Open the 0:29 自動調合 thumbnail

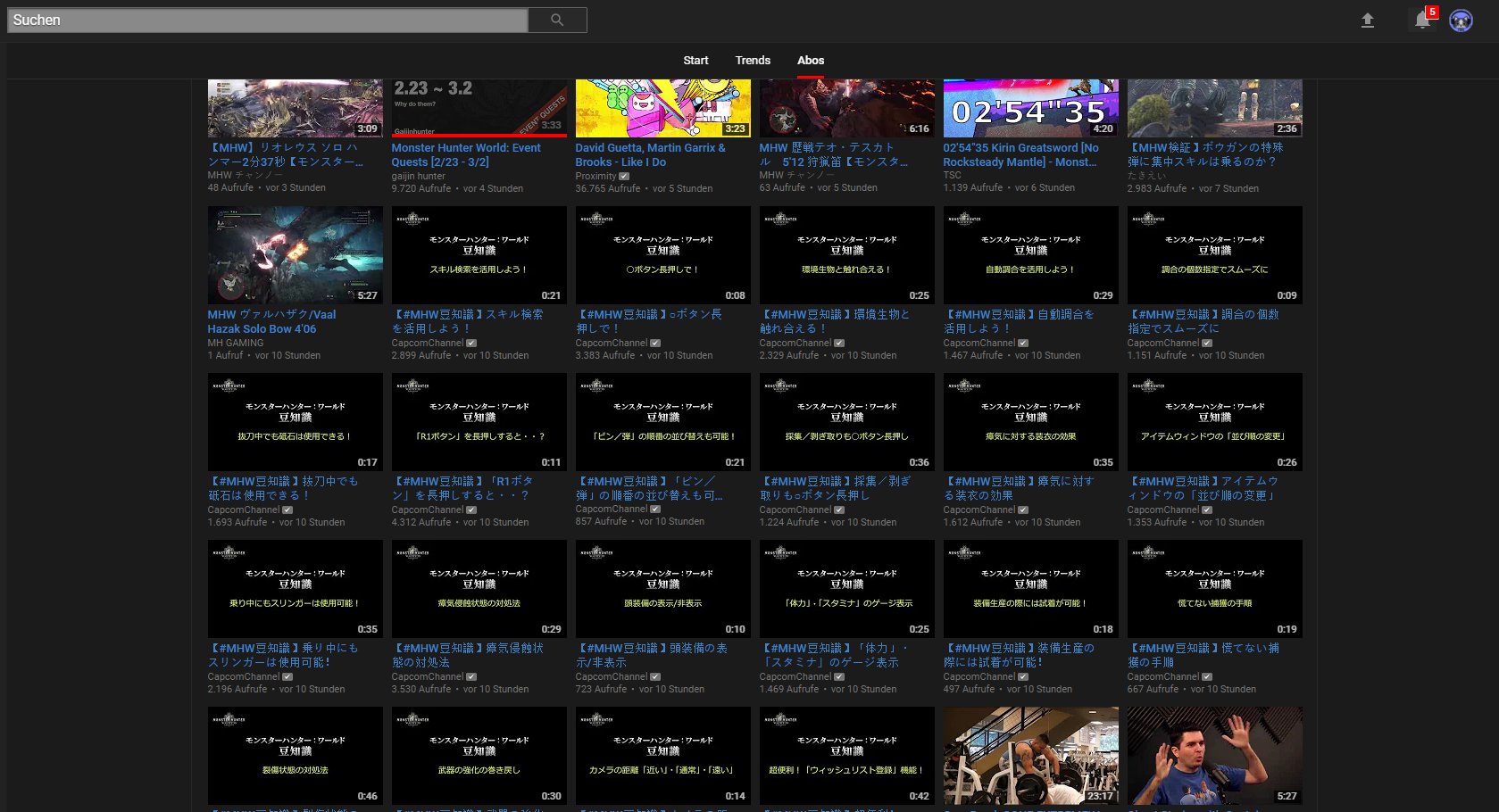(1030, 255)
